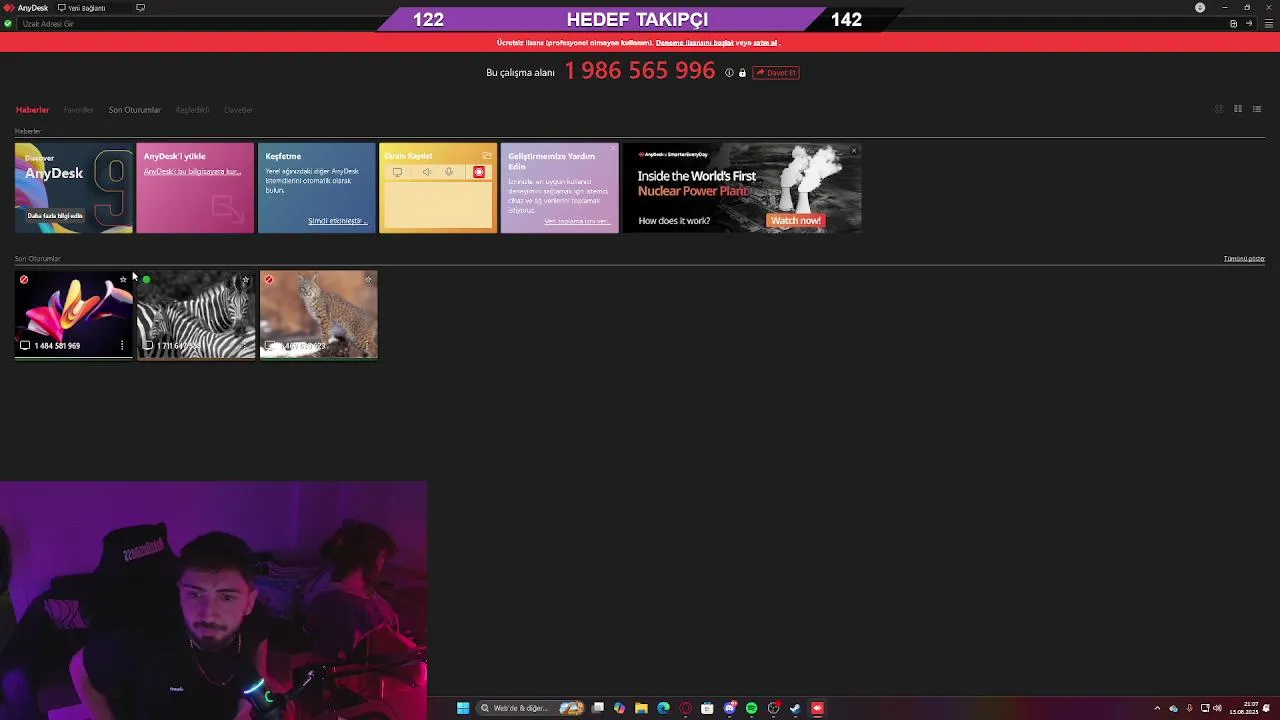Click the Deneme lisansını başlat link
The height and width of the screenshot is (720, 1280).
694,43
